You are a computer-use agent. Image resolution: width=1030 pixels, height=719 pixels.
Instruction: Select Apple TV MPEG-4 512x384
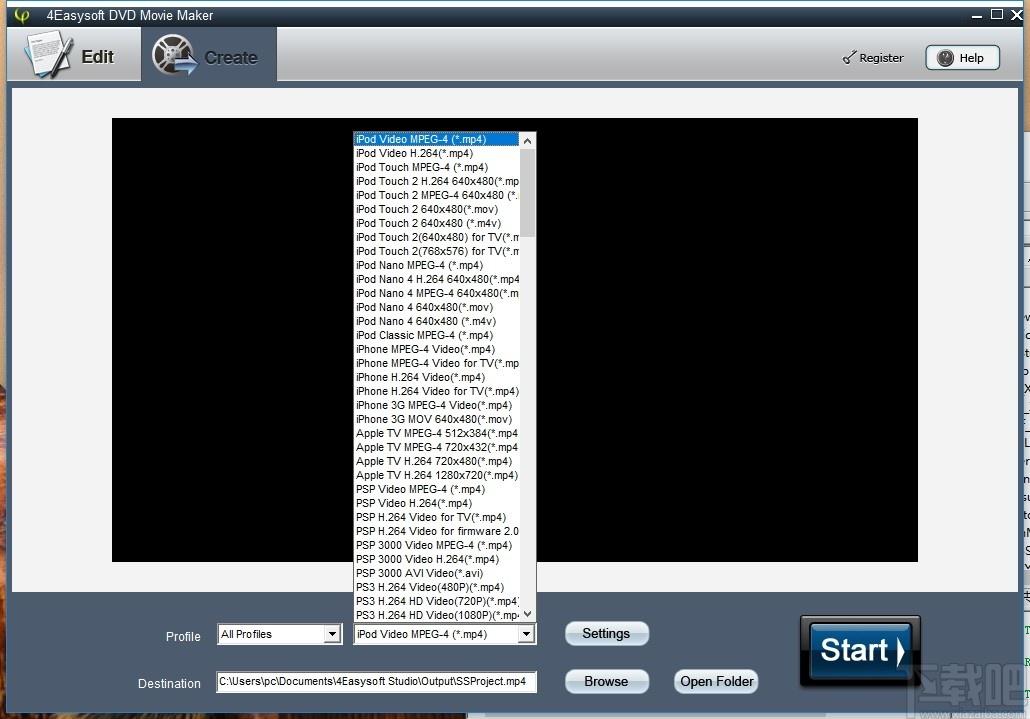click(437, 433)
